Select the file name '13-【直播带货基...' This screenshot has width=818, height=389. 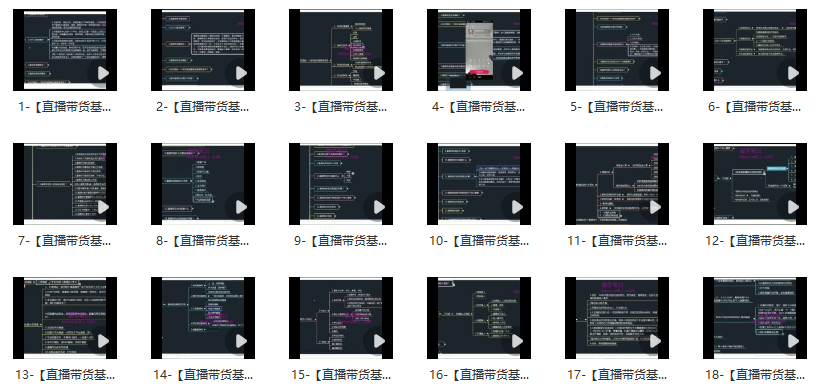click(65, 375)
